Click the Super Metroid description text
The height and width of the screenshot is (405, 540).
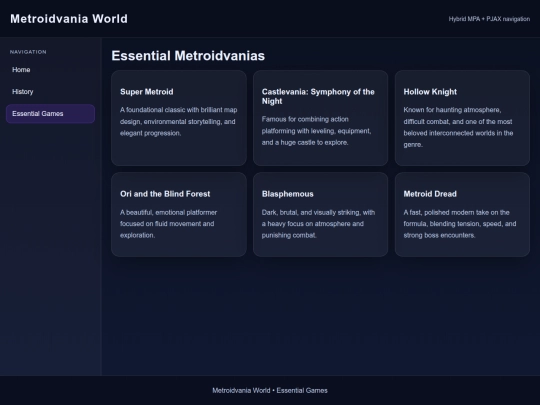click(x=178, y=122)
